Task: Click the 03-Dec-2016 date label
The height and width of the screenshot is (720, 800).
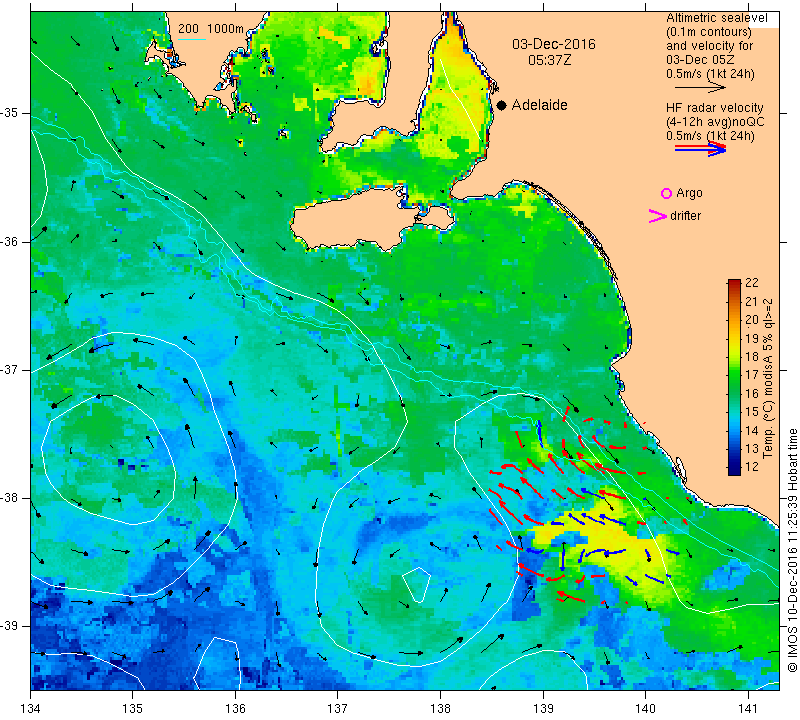Action: point(554,44)
